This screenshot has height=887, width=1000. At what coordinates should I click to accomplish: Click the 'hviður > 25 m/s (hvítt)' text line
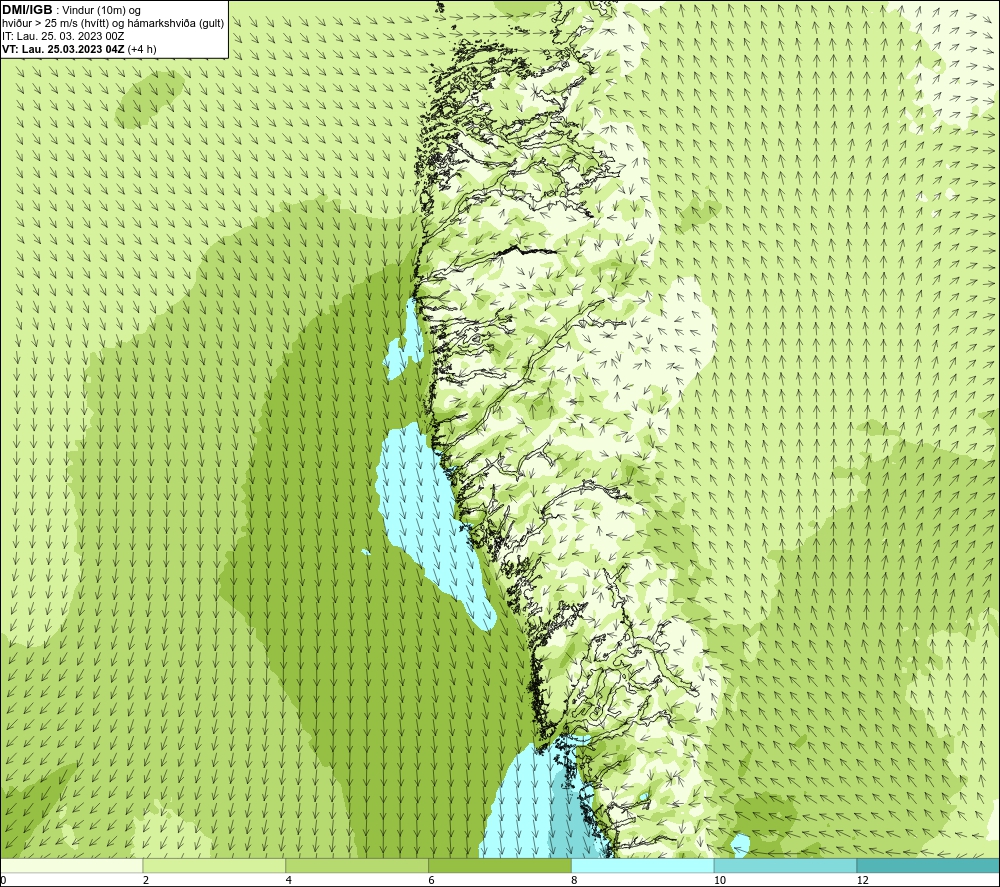[x=113, y=24]
